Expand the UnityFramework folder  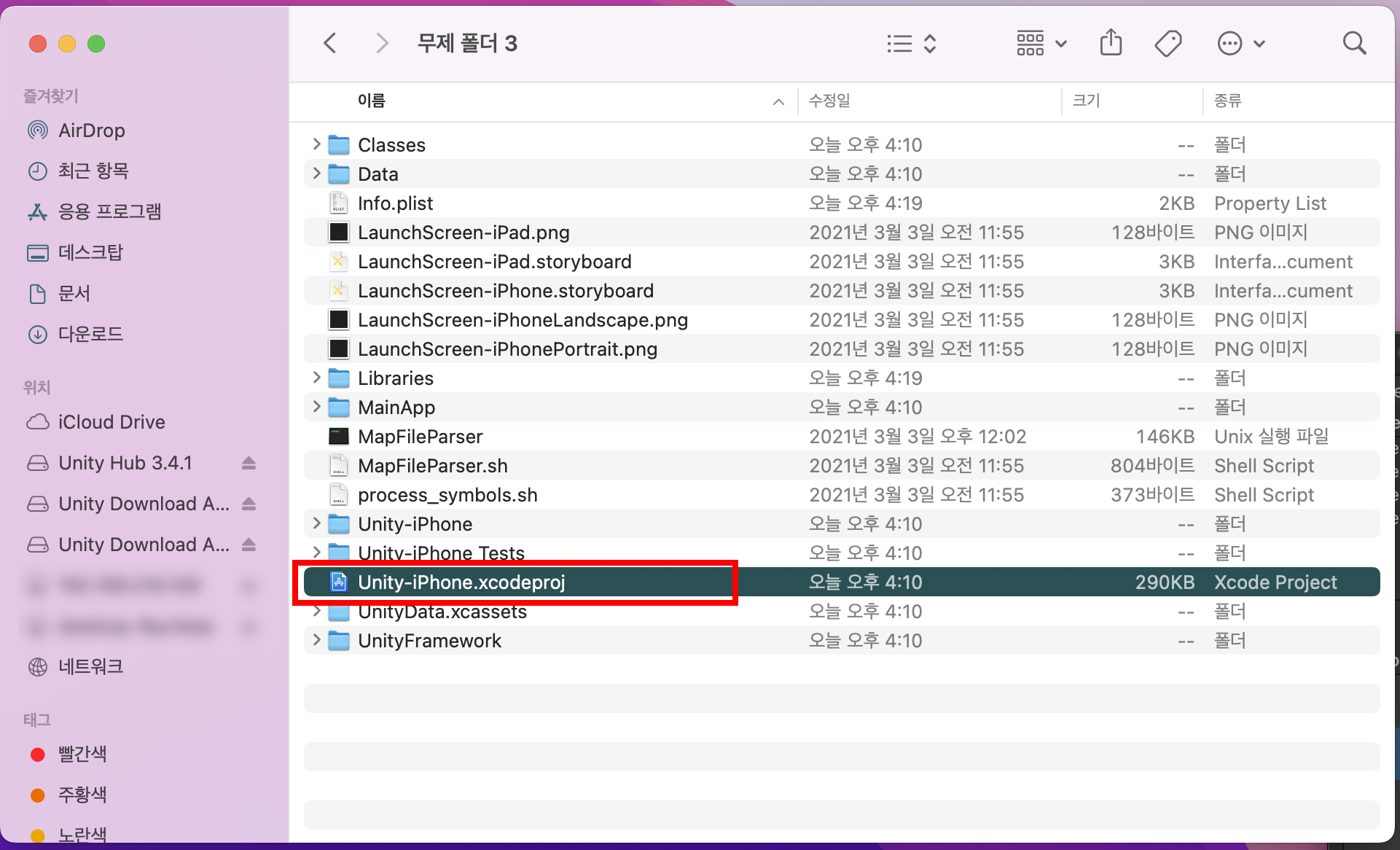click(x=316, y=640)
